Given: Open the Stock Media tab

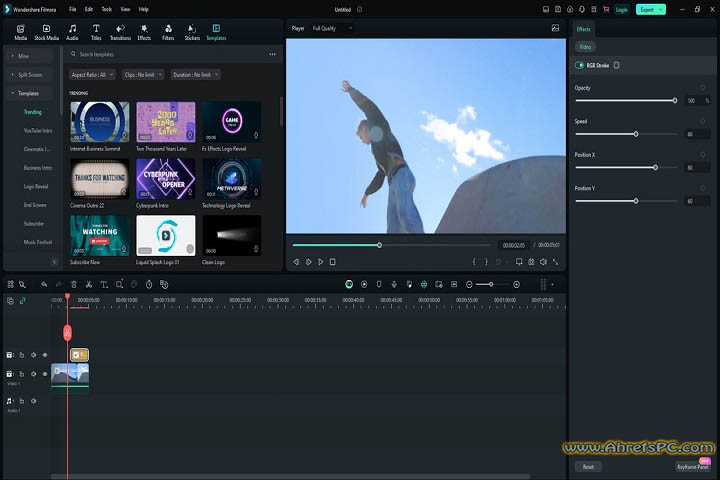Looking at the screenshot, I should click(46, 33).
